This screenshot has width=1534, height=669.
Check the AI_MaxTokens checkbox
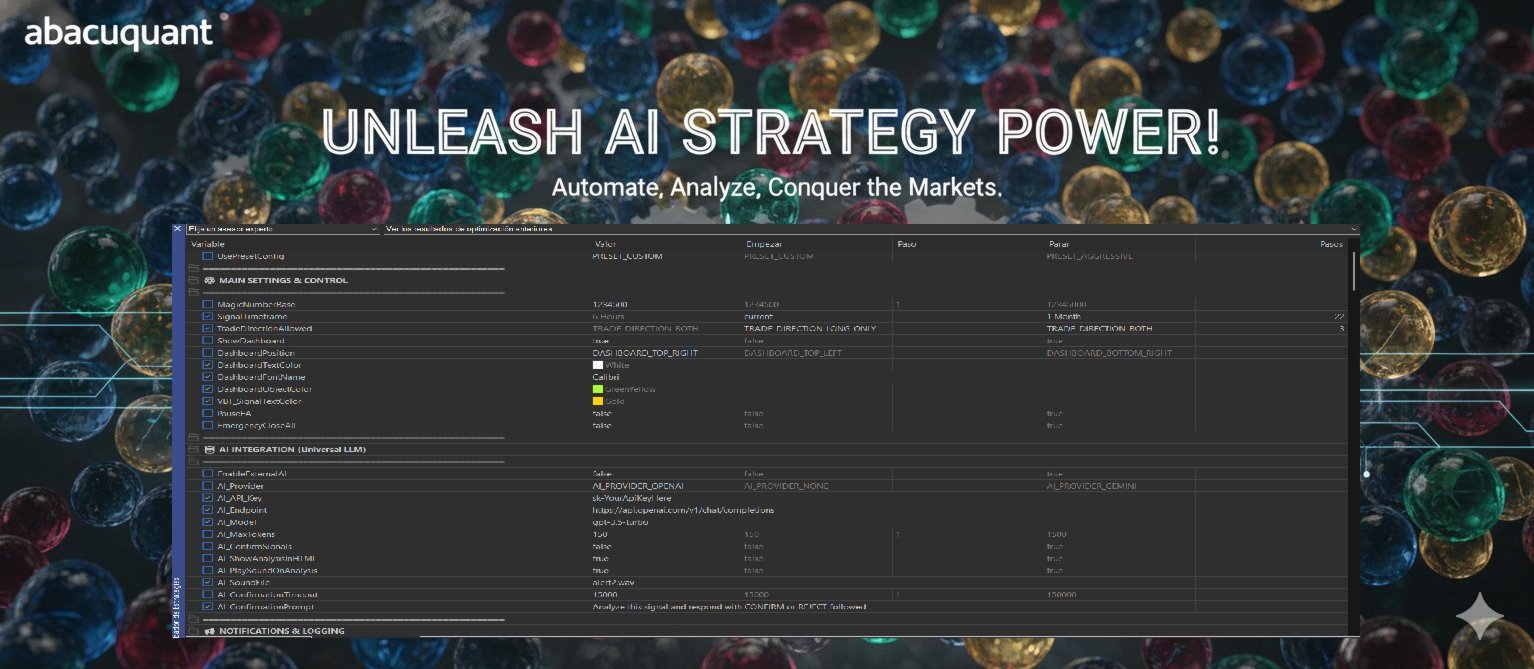pos(208,534)
